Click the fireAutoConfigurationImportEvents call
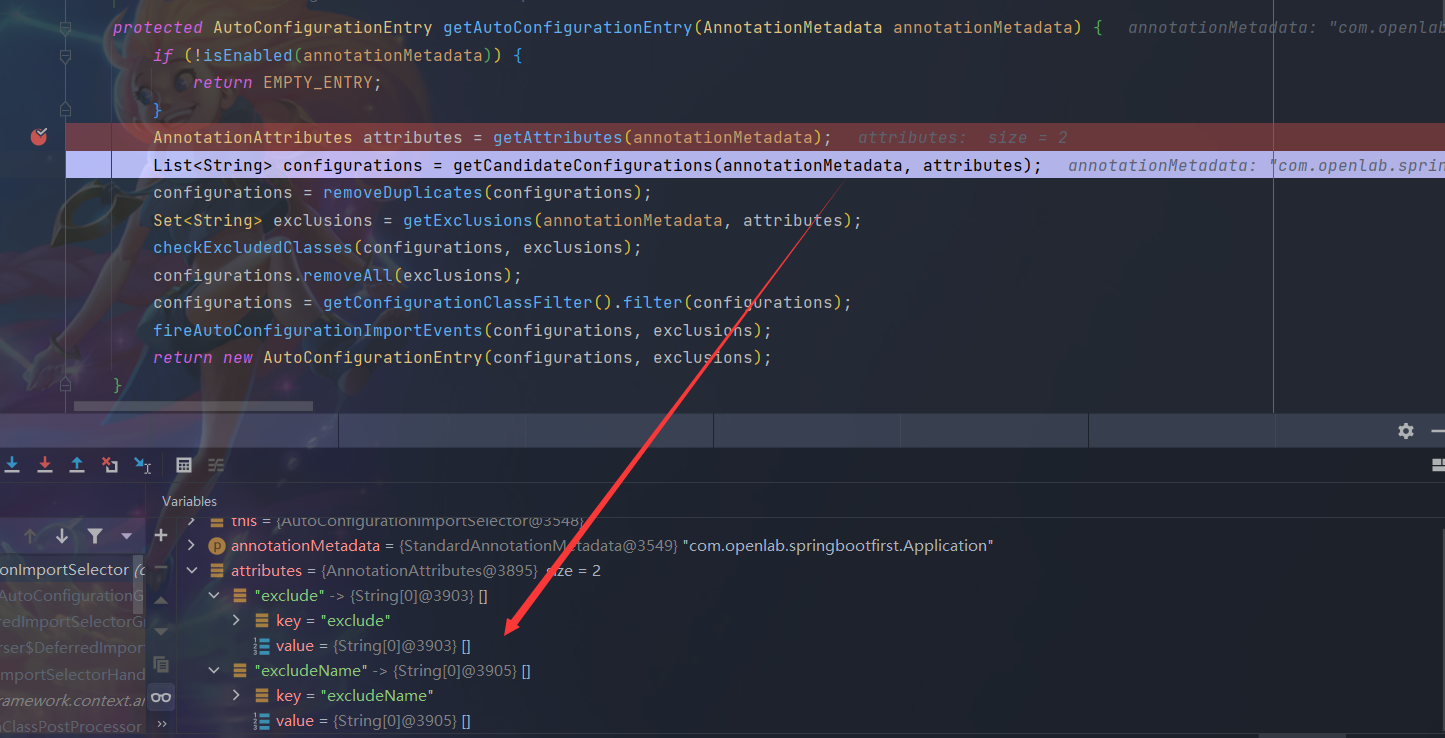 tap(317, 330)
